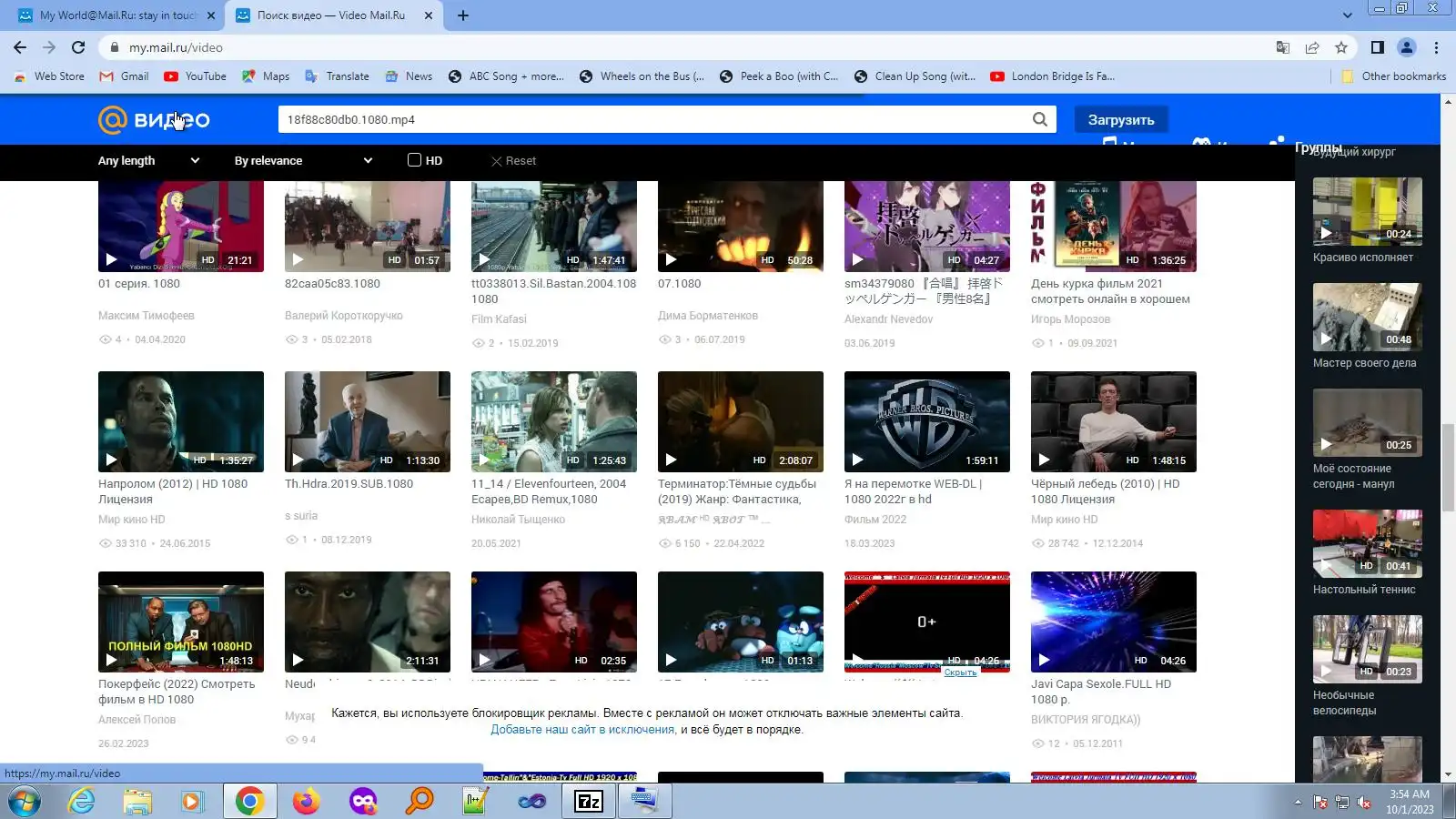This screenshot has width=1456, height=819.
Task: Open the 'Терминатор: Тёмные судьбы' thumbnail
Action: tap(741, 421)
